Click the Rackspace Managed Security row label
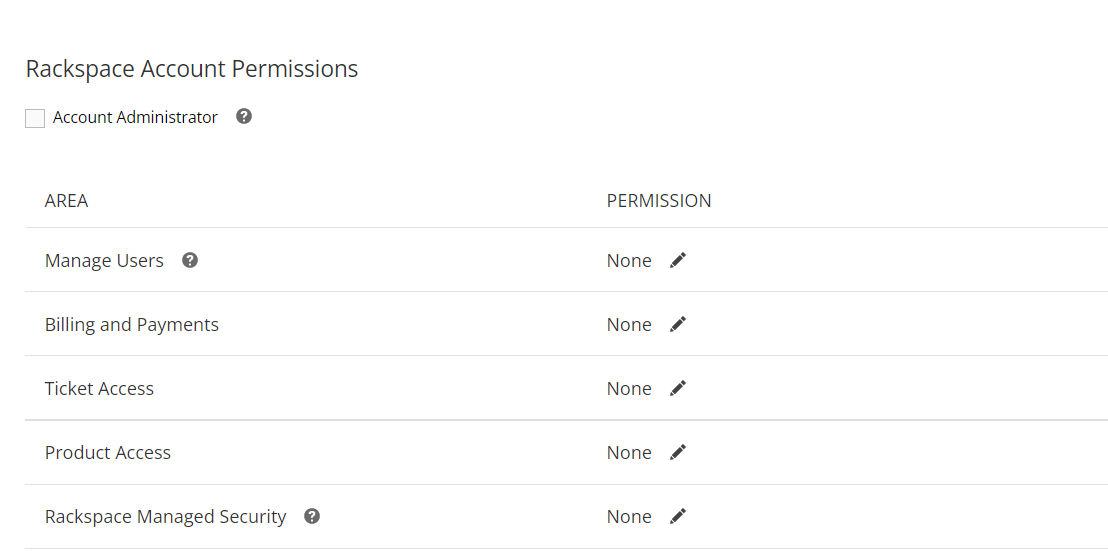This screenshot has height=551, width=1108. (x=166, y=516)
